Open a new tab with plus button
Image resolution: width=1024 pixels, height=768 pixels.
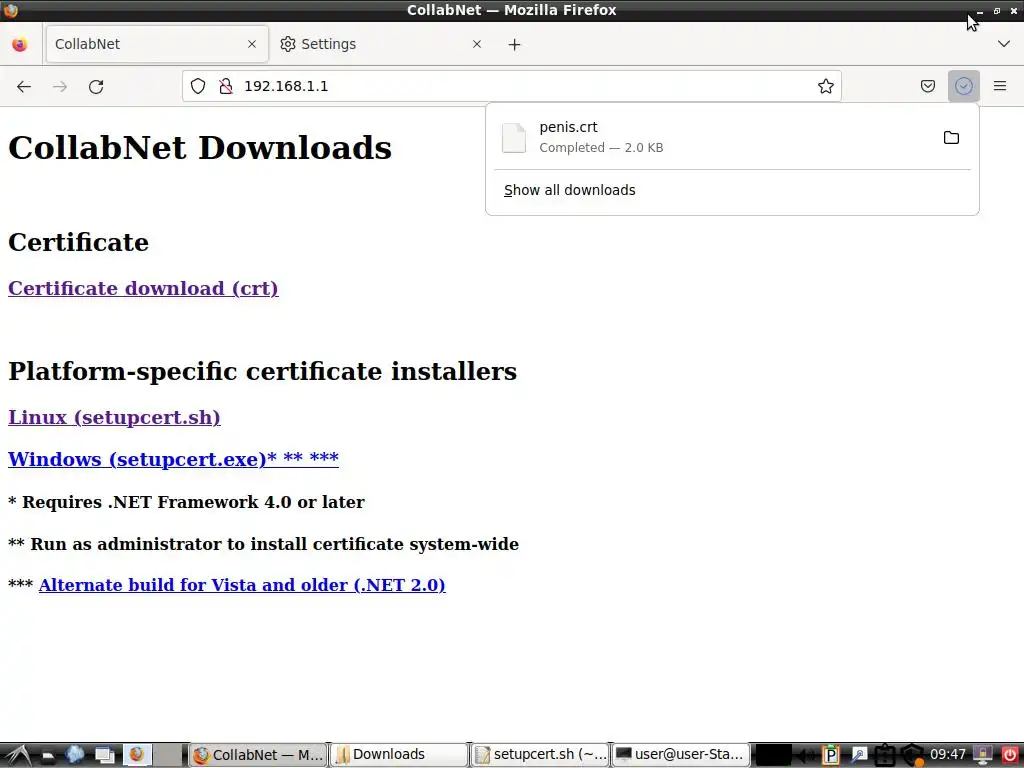click(x=515, y=44)
